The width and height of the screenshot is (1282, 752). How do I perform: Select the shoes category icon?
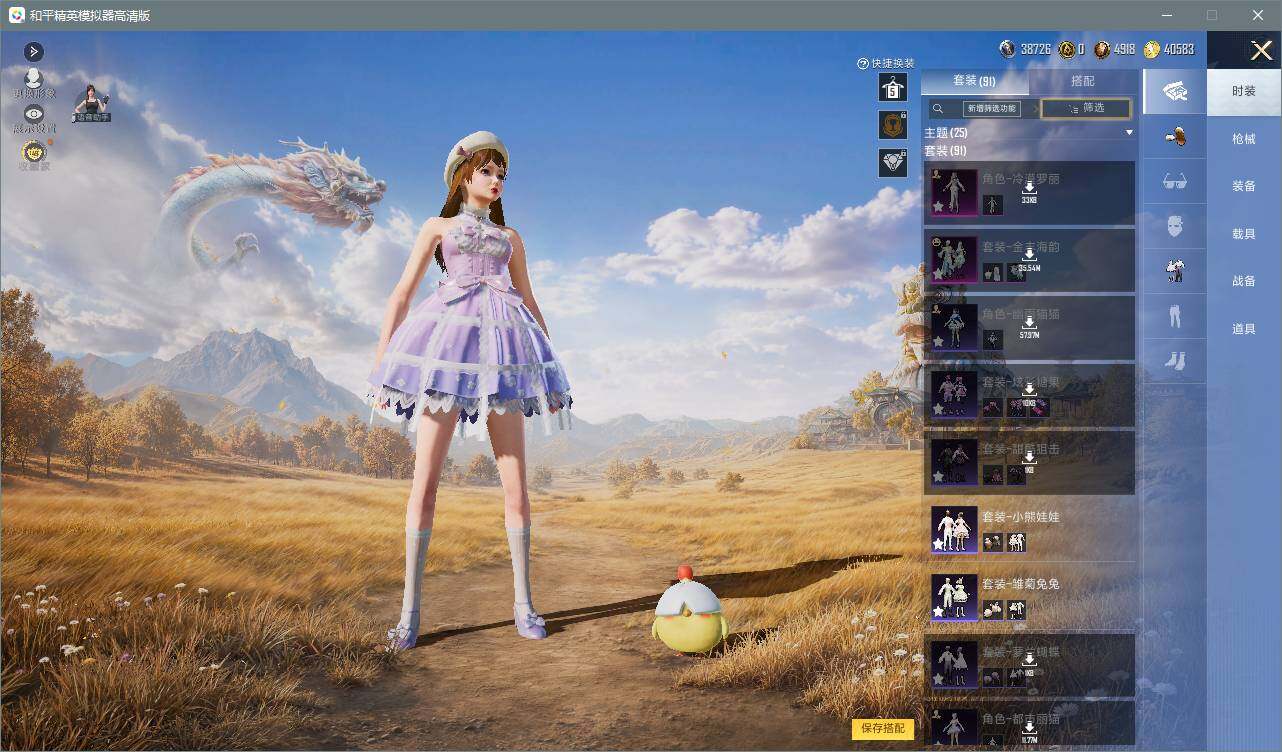tap(1174, 361)
